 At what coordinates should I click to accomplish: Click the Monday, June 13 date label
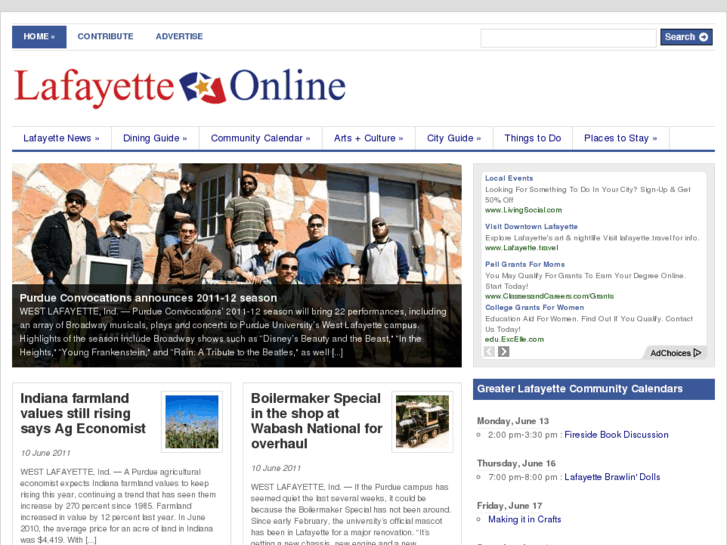tap(513, 421)
